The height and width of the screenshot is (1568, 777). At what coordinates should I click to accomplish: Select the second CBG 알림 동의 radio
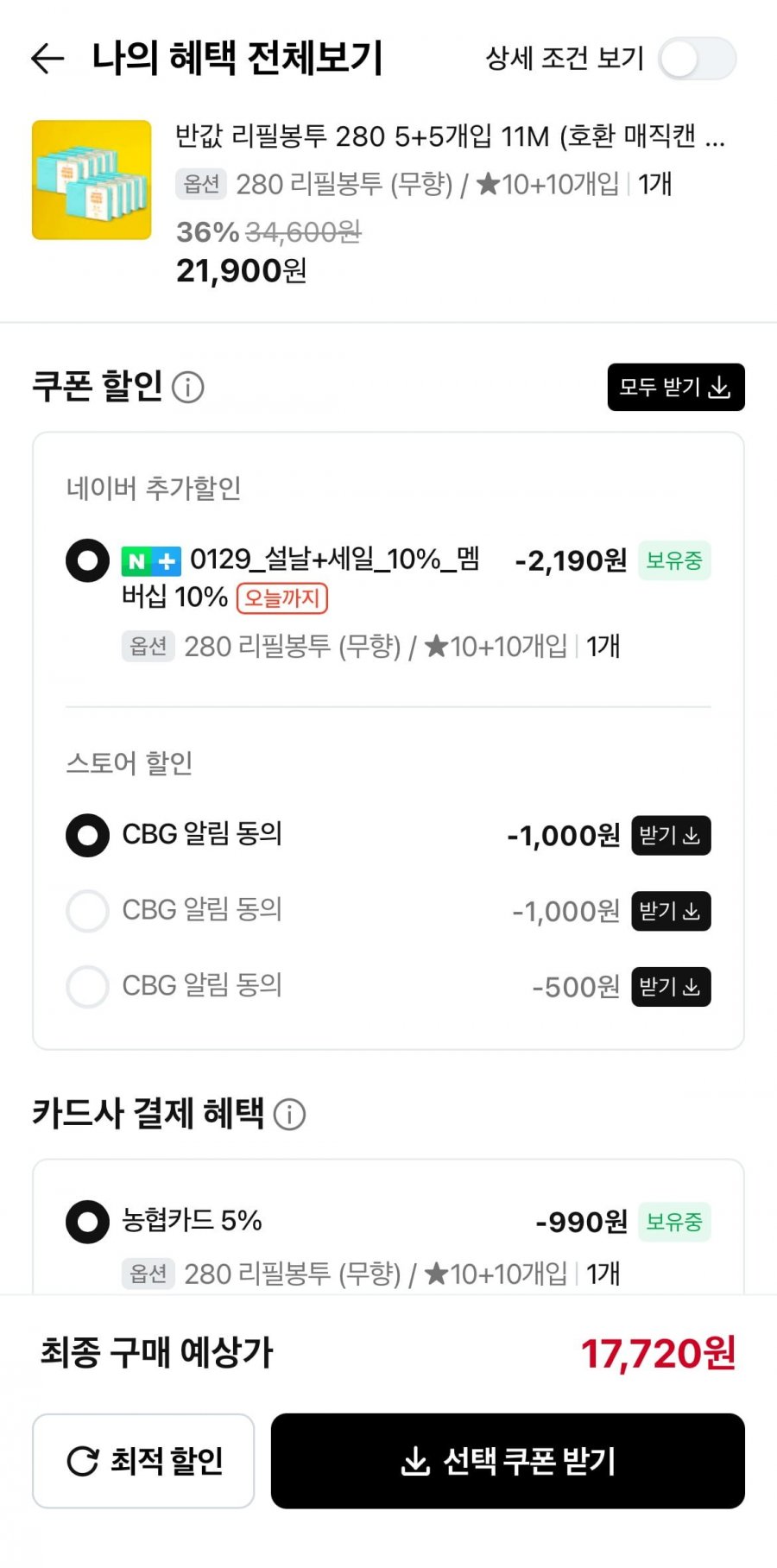tap(88, 911)
